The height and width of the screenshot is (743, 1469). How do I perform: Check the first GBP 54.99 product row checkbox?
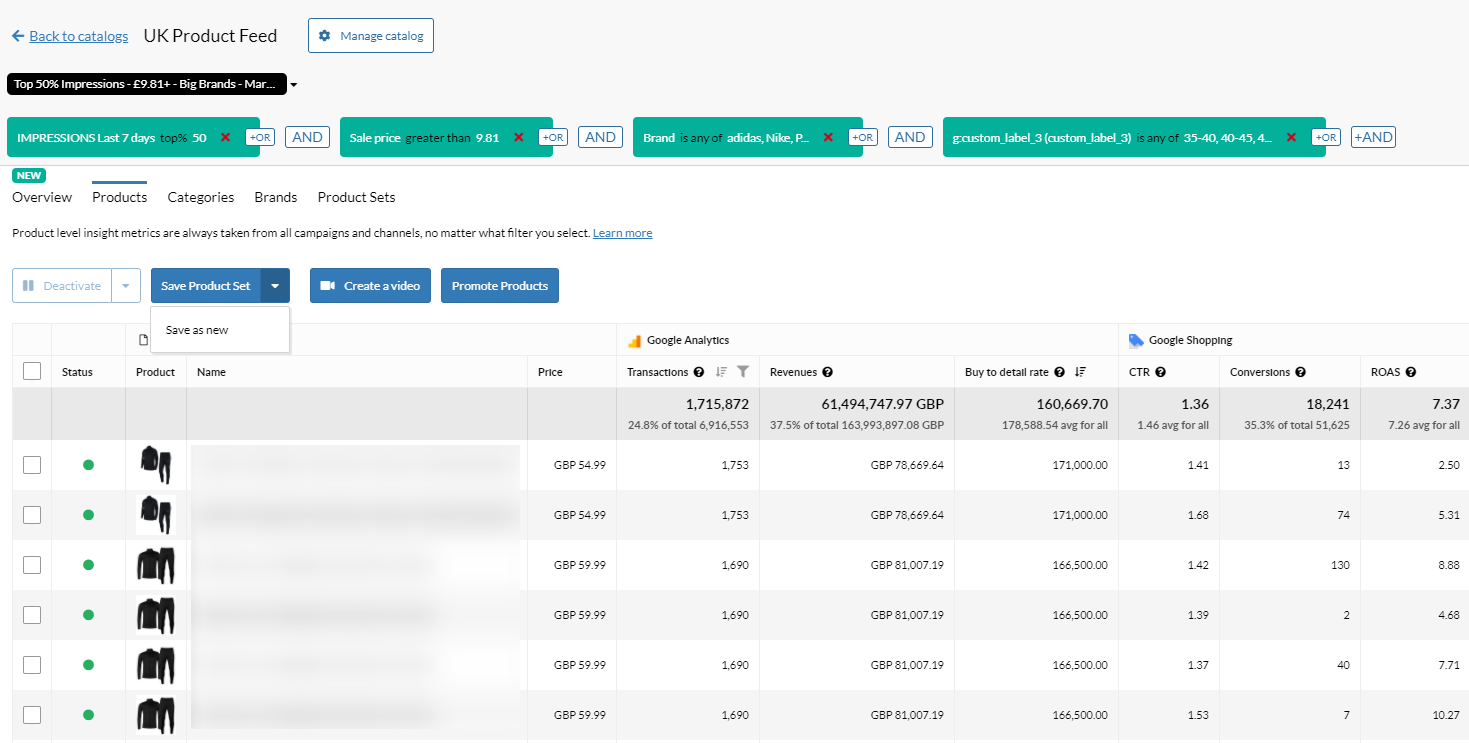(32, 465)
